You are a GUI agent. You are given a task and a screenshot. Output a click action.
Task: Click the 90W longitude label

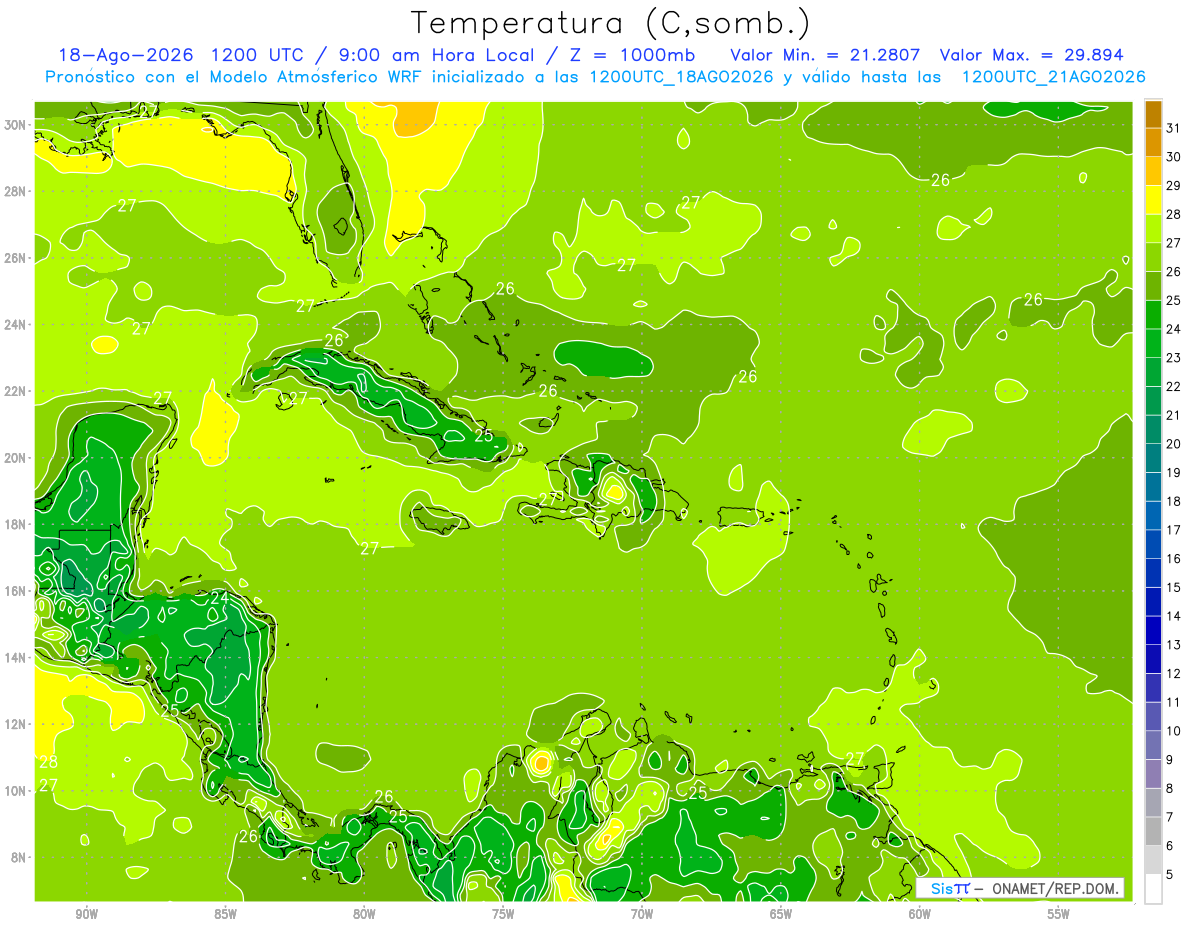click(x=86, y=914)
